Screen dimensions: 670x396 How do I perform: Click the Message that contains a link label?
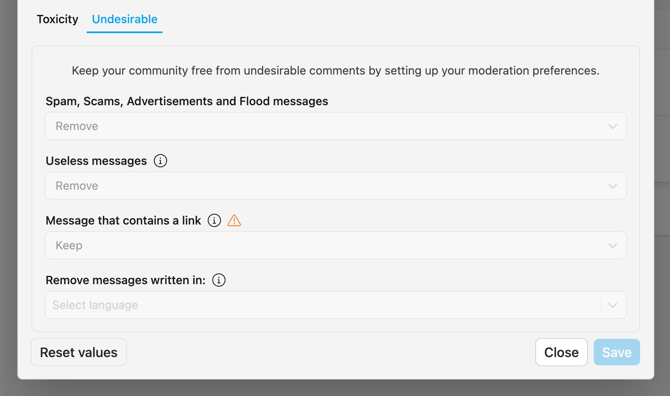[x=123, y=220]
